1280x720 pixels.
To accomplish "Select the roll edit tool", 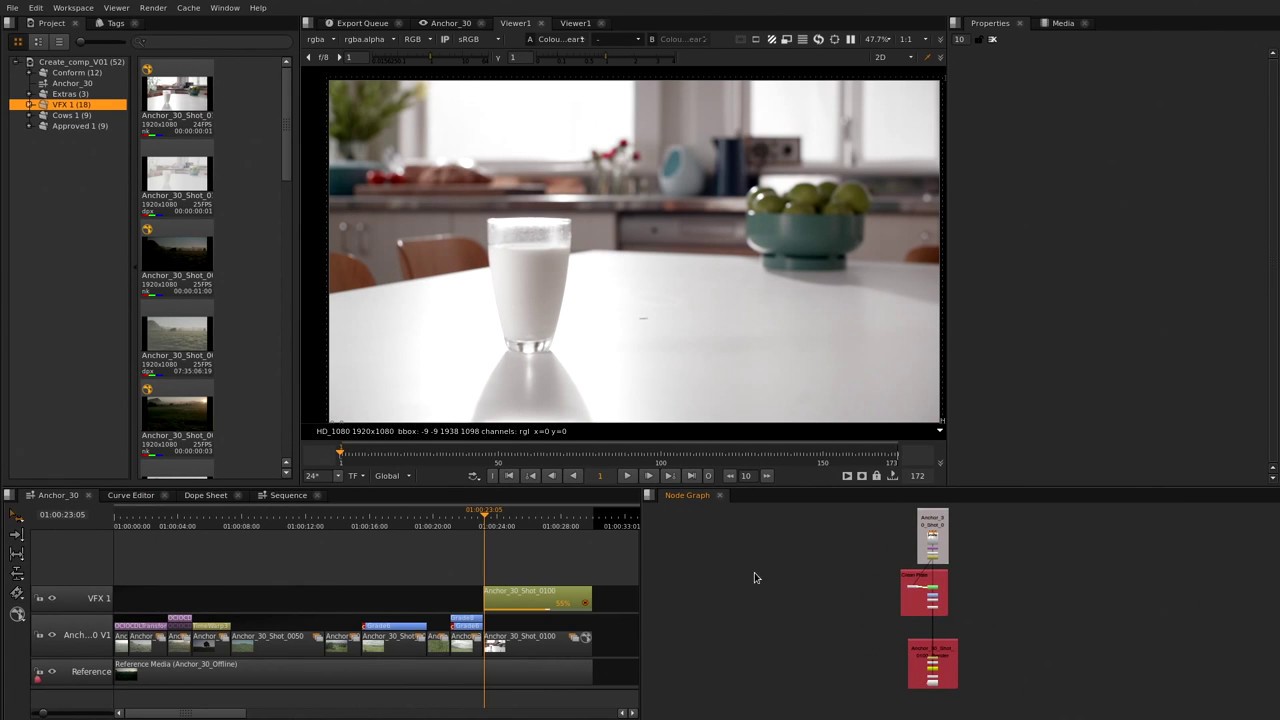I will (16, 573).
